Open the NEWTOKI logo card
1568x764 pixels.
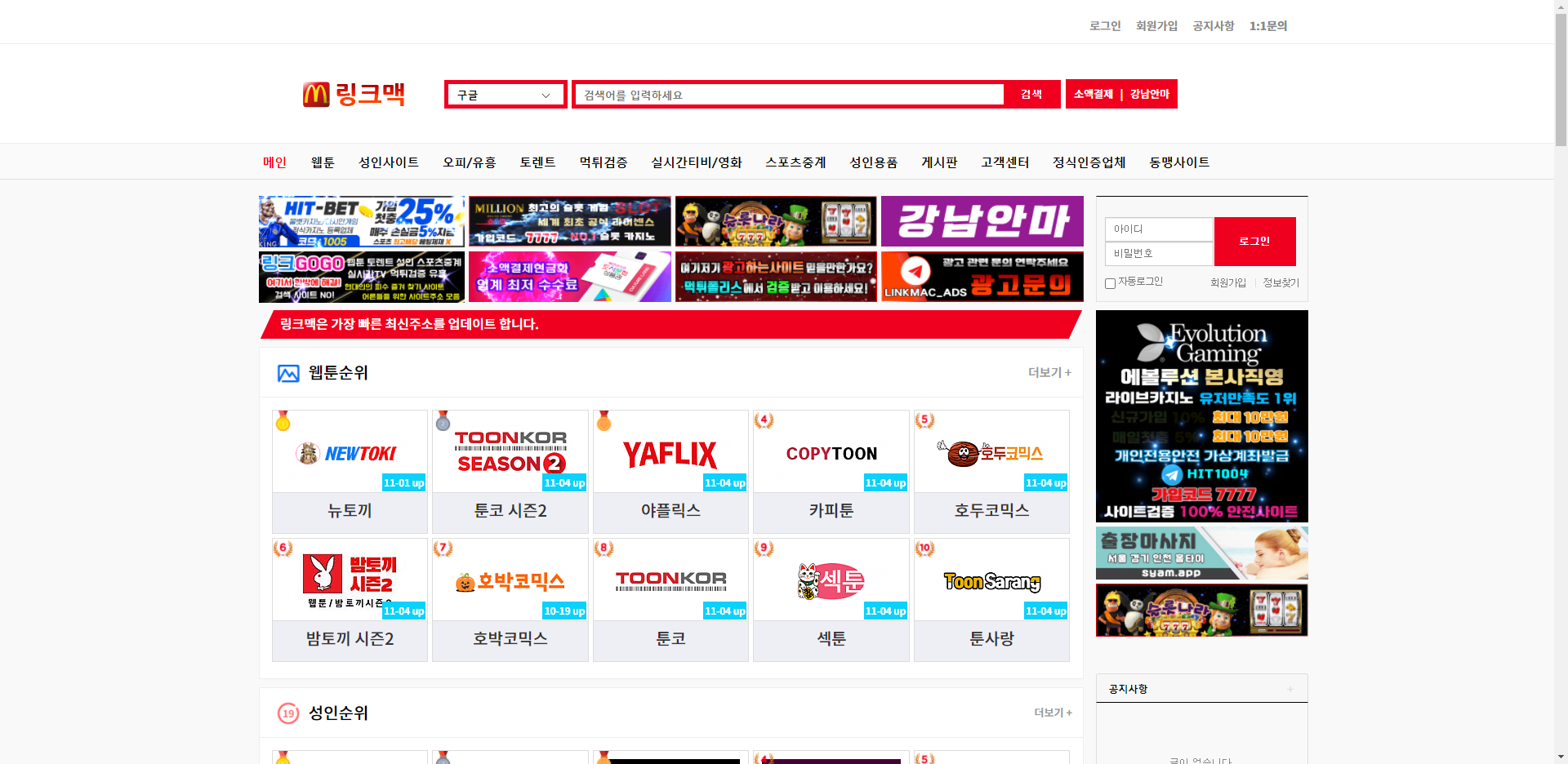[x=350, y=452]
